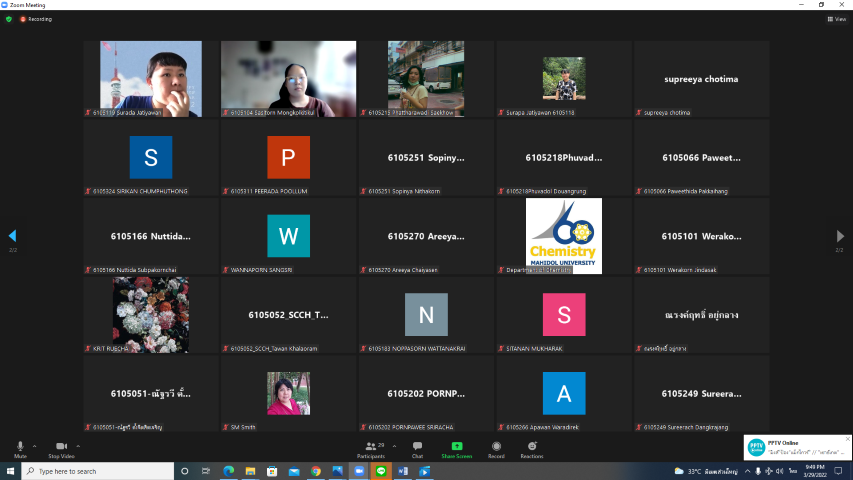Screen dimensions: 853x480
Task: Go to previous page of participants
Action: point(12,236)
